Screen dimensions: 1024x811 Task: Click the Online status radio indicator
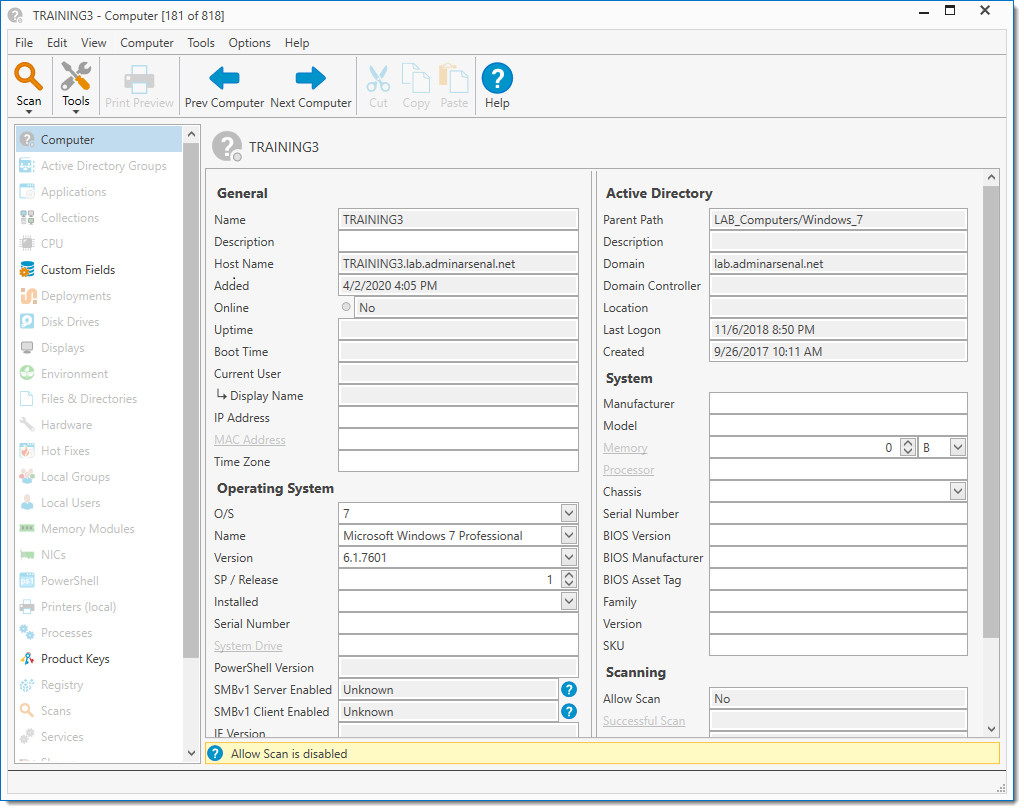pyautogui.click(x=346, y=307)
